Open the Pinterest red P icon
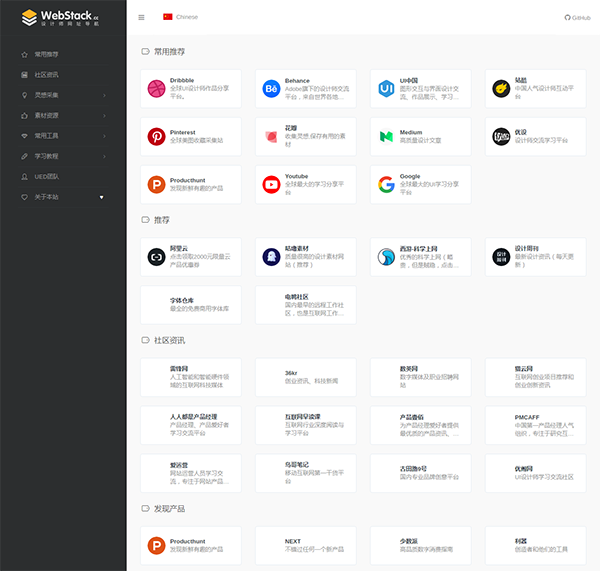Screen dimensions: 600x571 (x=157, y=137)
